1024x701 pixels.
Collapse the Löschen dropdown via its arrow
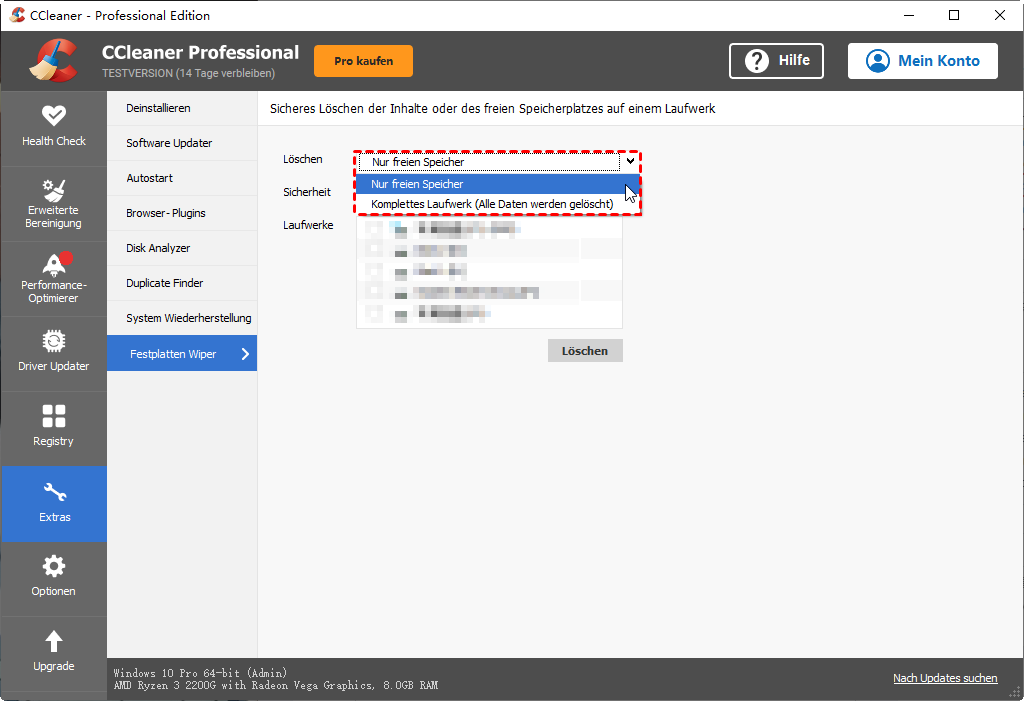pyautogui.click(x=630, y=161)
